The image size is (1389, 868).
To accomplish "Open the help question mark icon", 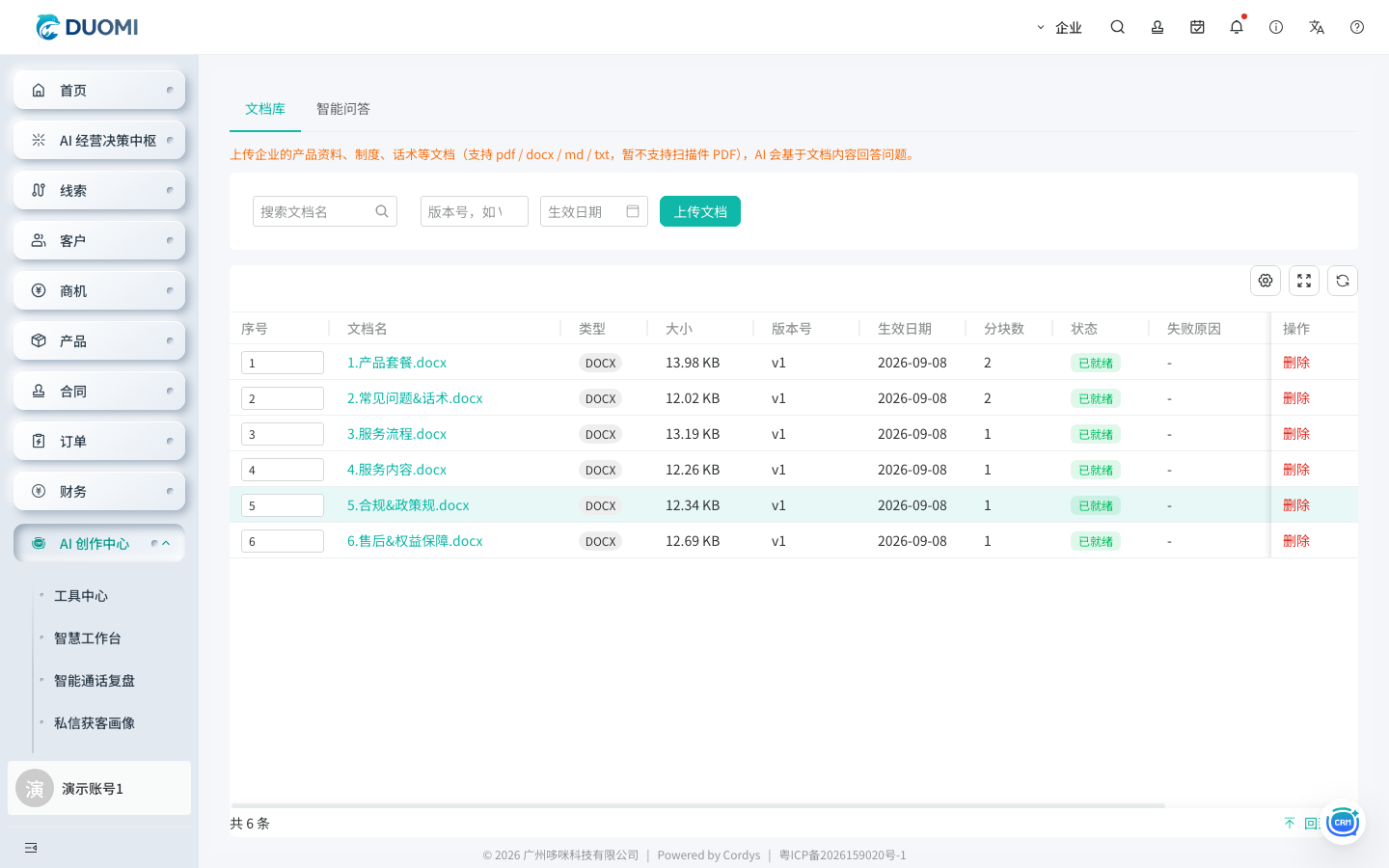I will 1357,27.
